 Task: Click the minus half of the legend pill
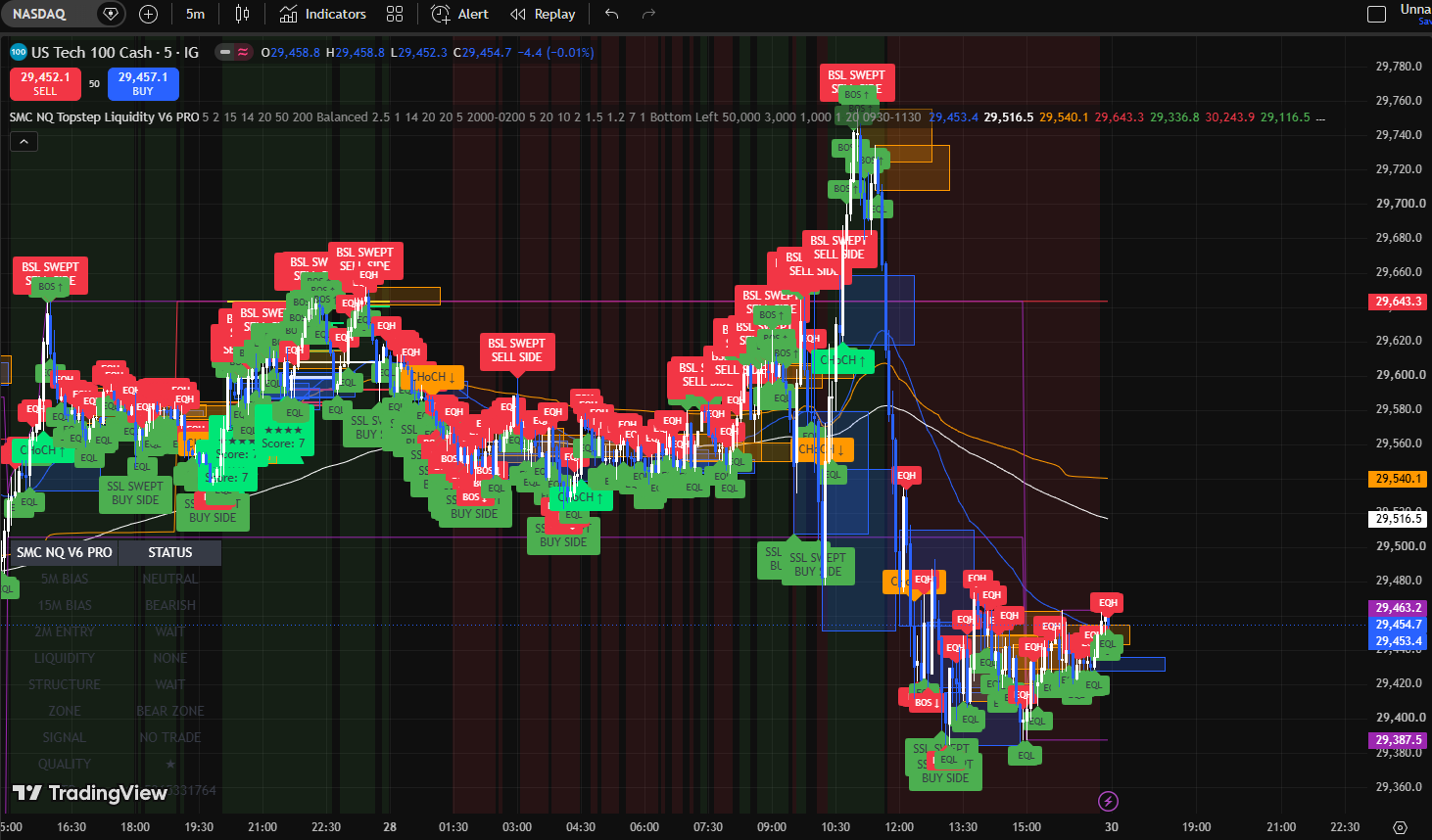tap(225, 52)
